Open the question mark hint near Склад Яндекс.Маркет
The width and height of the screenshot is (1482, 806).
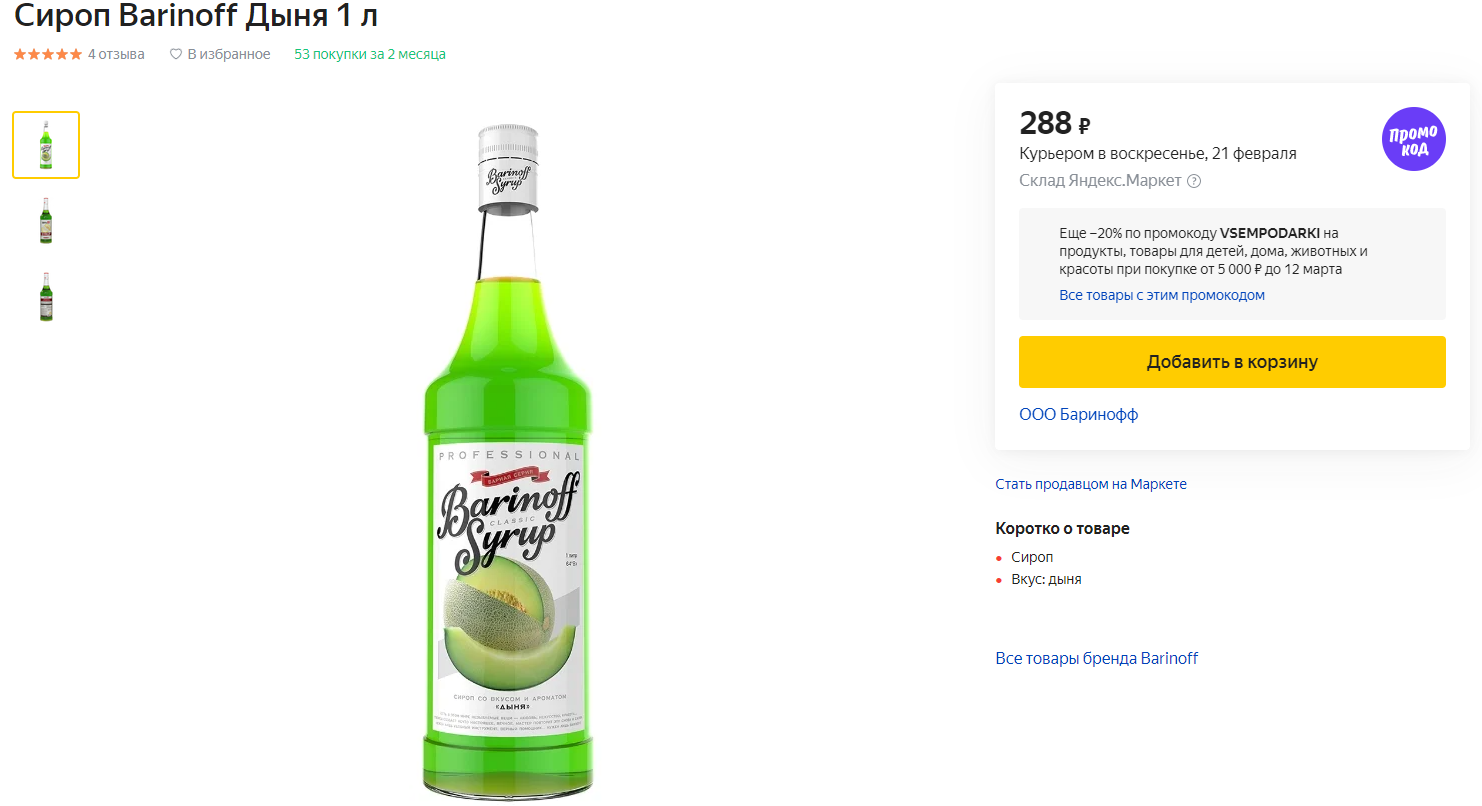pyautogui.click(x=1193, y=181)
